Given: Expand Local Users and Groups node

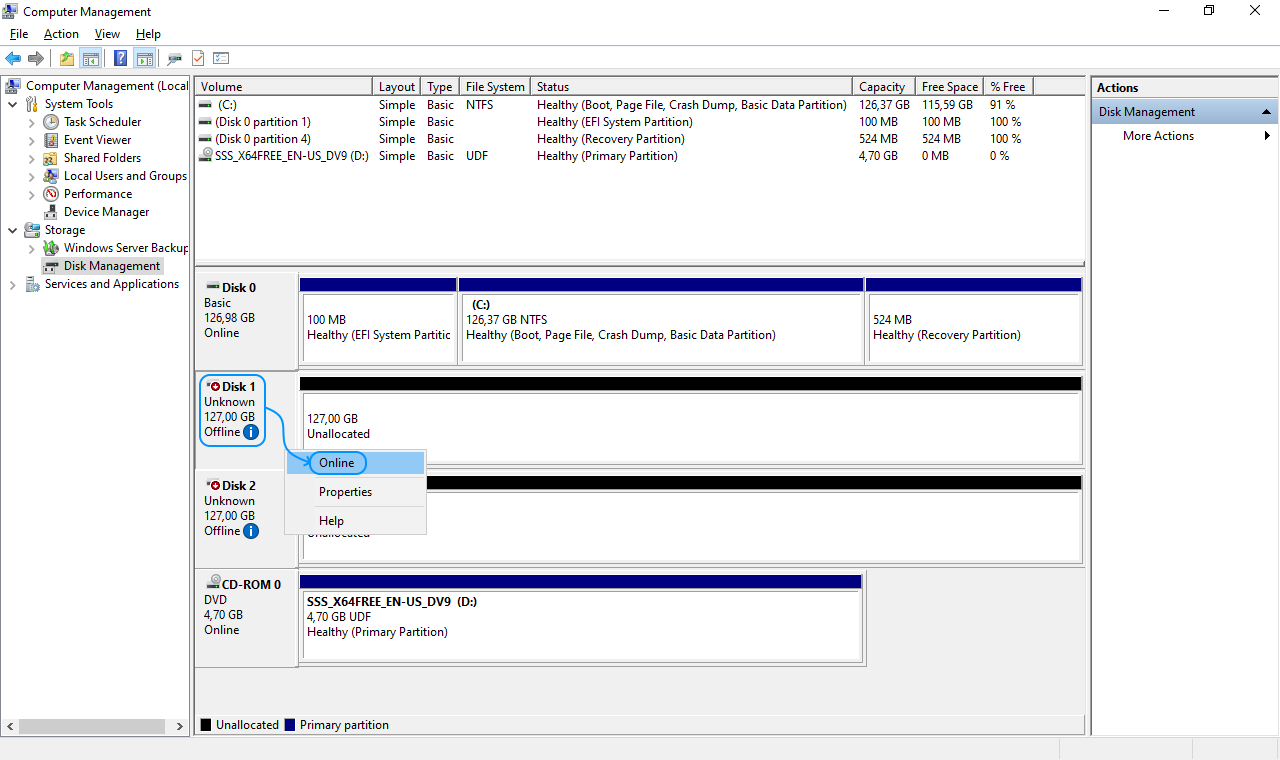Looking at the screenshot, I should tap(32, 176).
